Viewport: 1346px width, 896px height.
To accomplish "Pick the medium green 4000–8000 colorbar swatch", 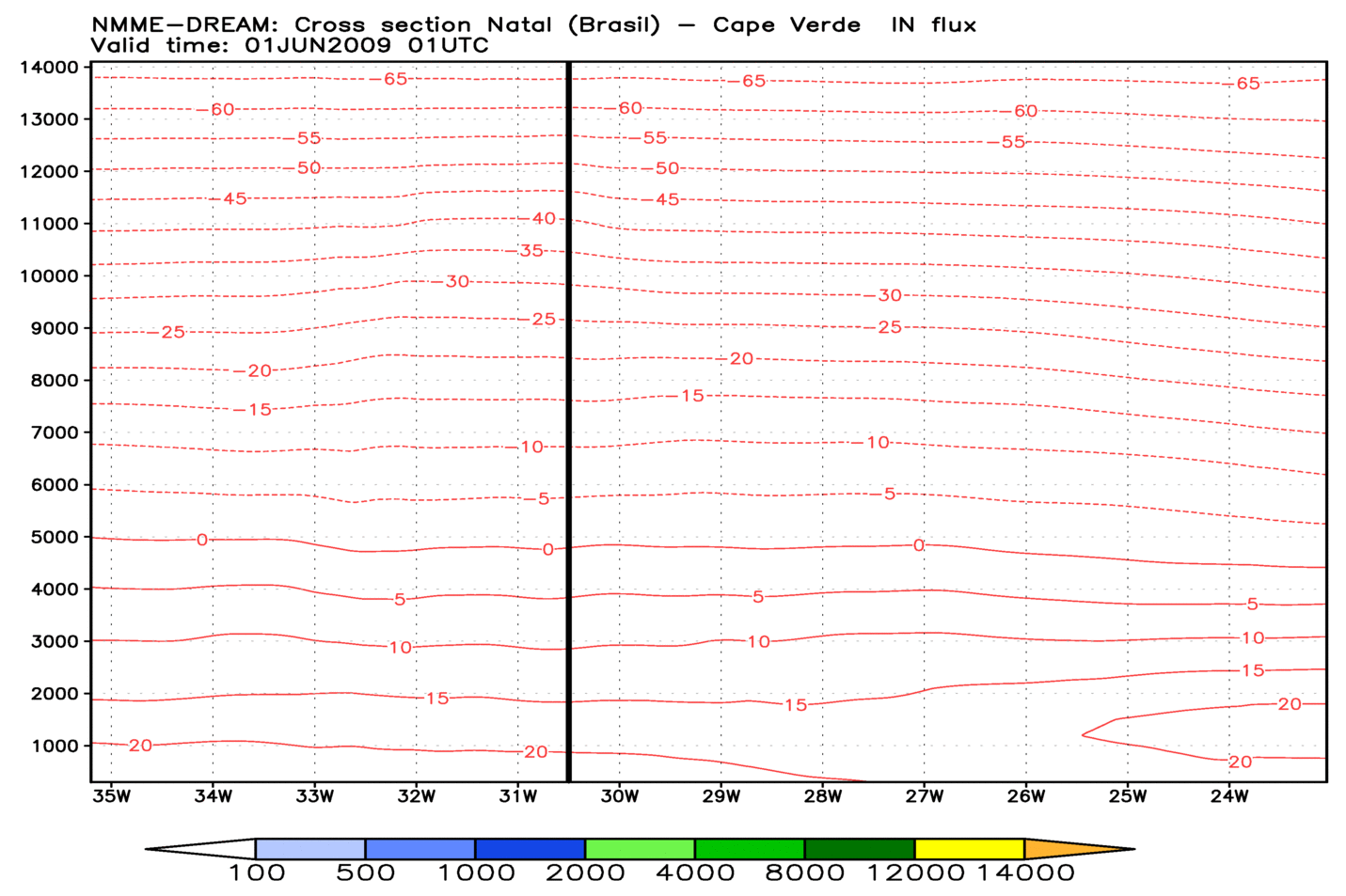I will pyautogui.click(x=750, y=849).
